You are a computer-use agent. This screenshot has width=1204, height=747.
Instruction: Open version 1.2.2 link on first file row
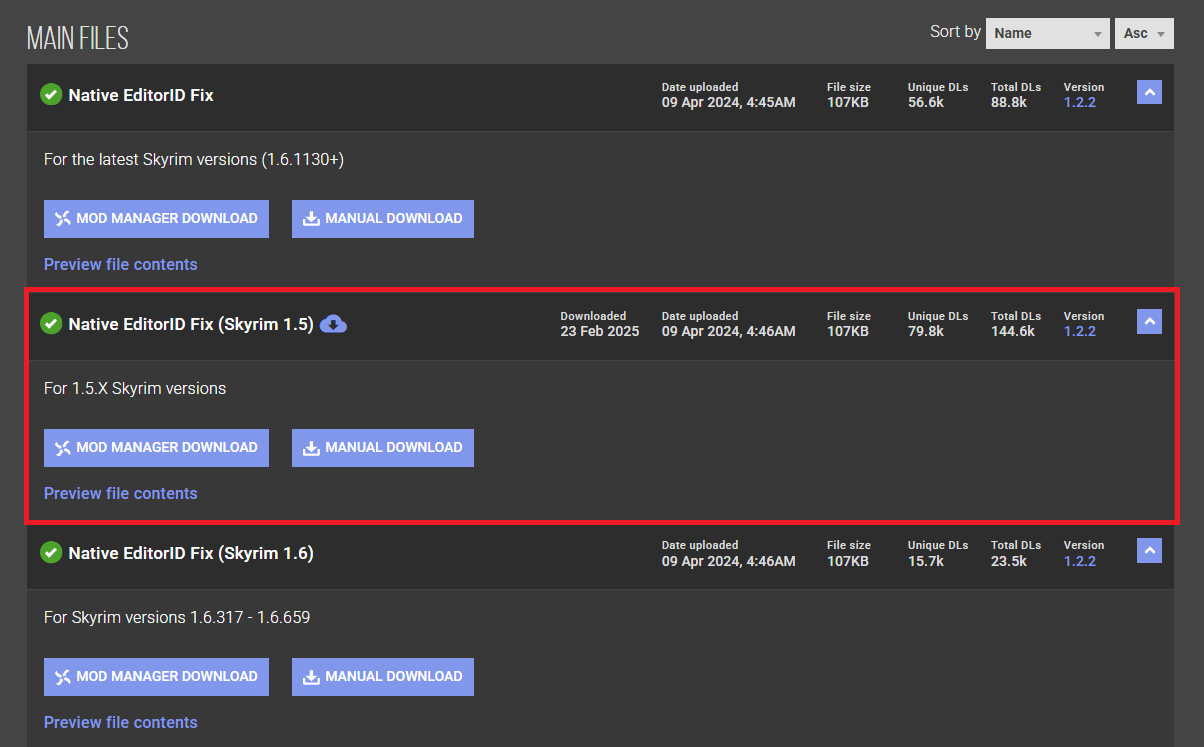tap(1080, 102)
